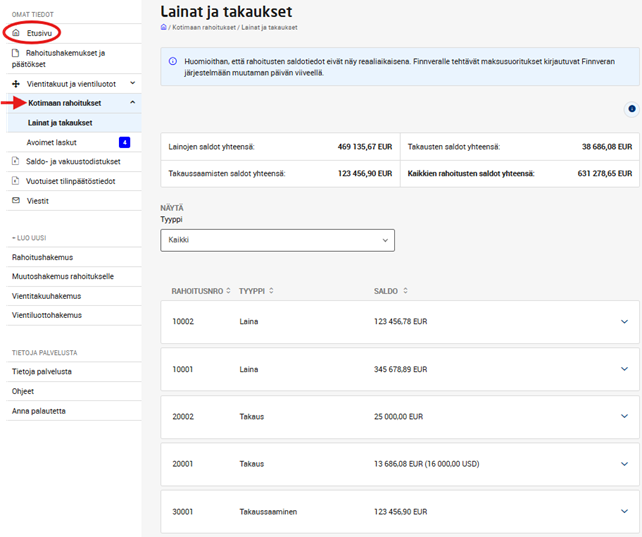642x537 pixels.
Task: Click the blue info icon above the summary
Action: (x=631, y=108)
